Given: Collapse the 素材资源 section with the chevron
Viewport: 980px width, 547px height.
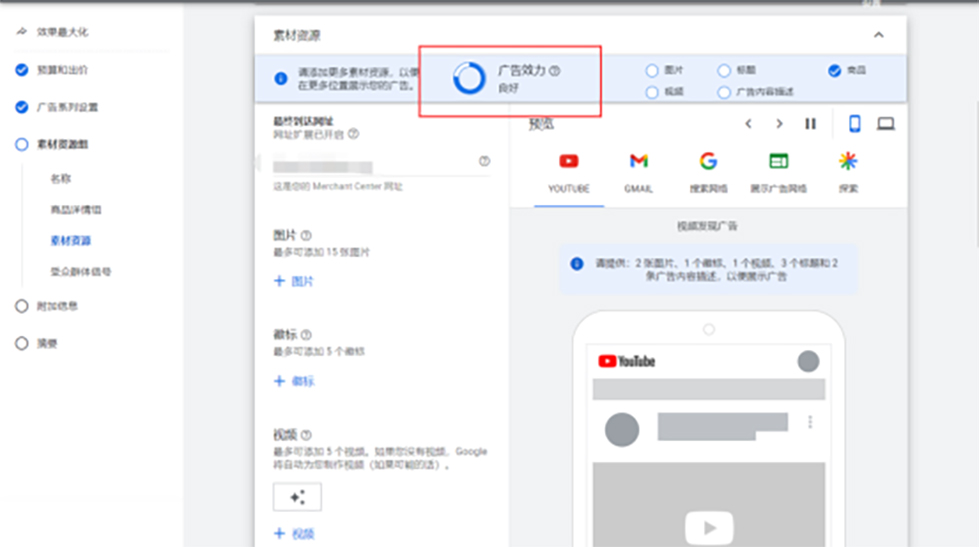Looking at the screenshot, I should tap(878, 35).
